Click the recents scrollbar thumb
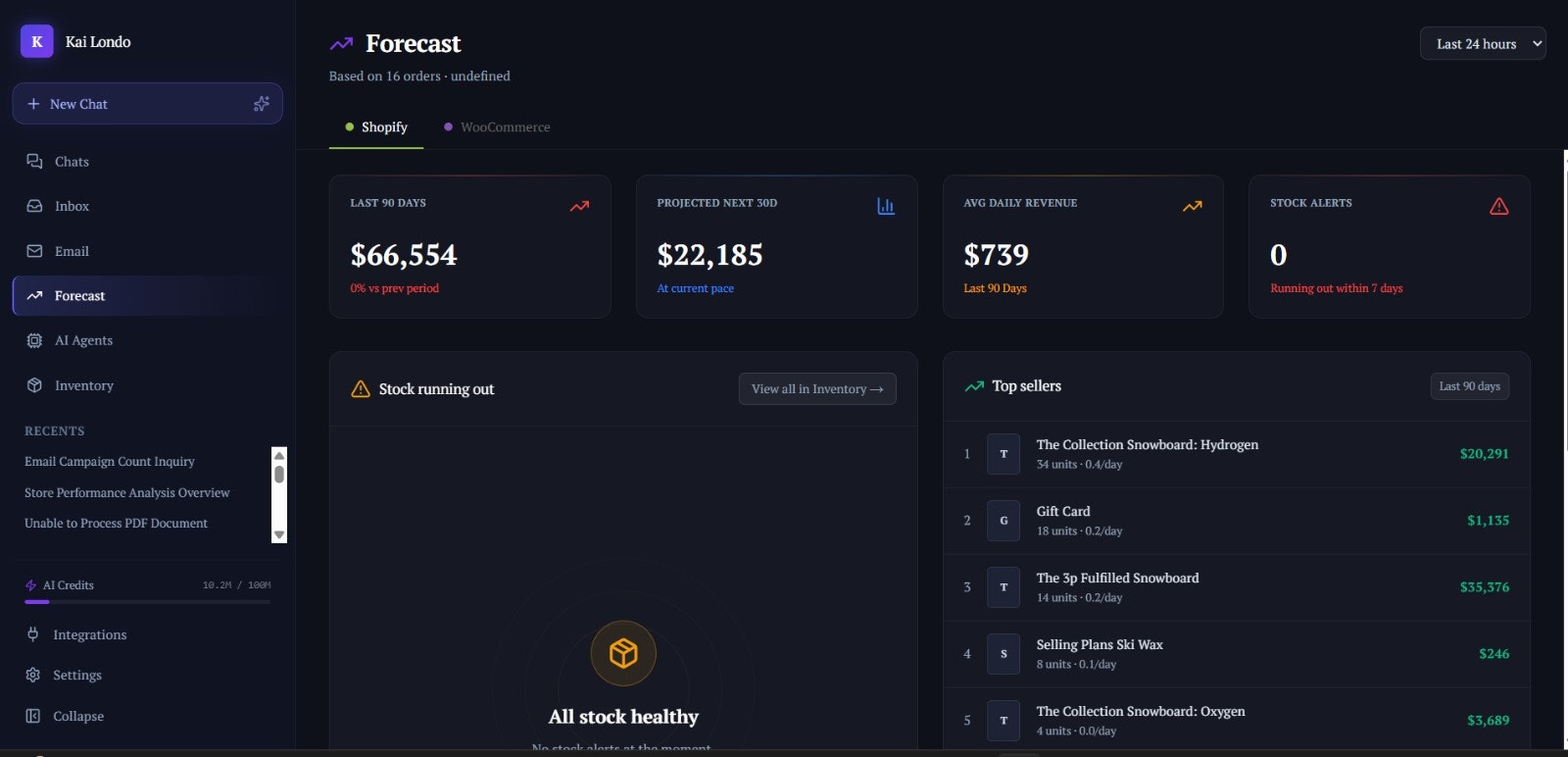 (x=279, y=474)
